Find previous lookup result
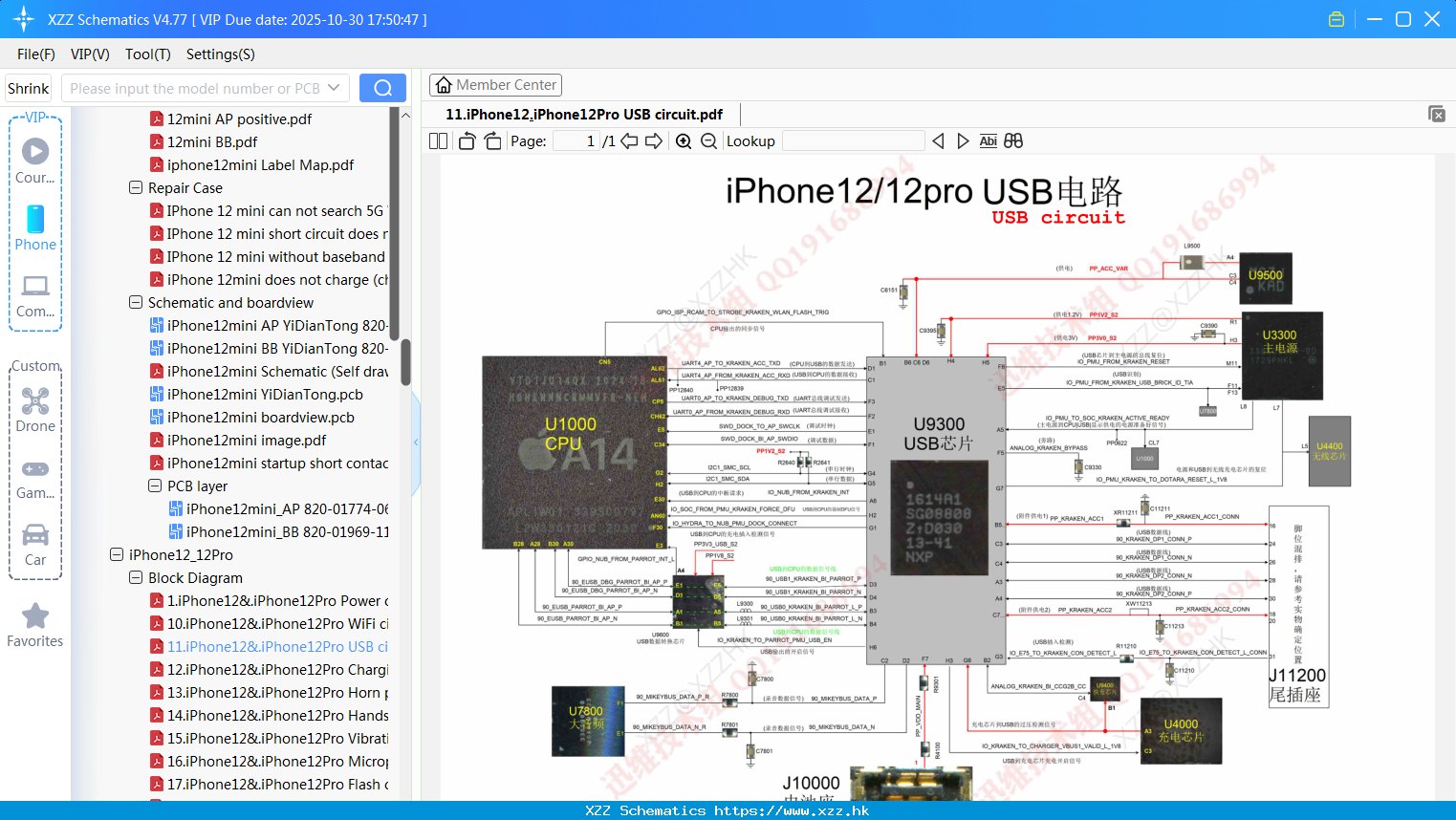The height and width of the screenshot is (820, 1456). click(938, 140)
